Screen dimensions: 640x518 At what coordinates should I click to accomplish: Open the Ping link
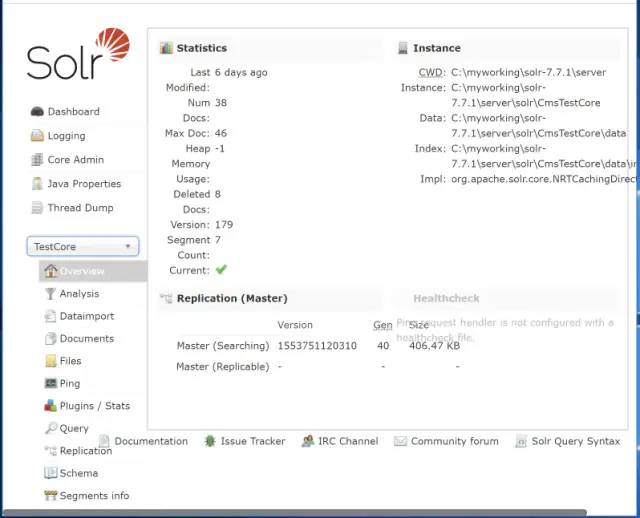pos(70,384)
